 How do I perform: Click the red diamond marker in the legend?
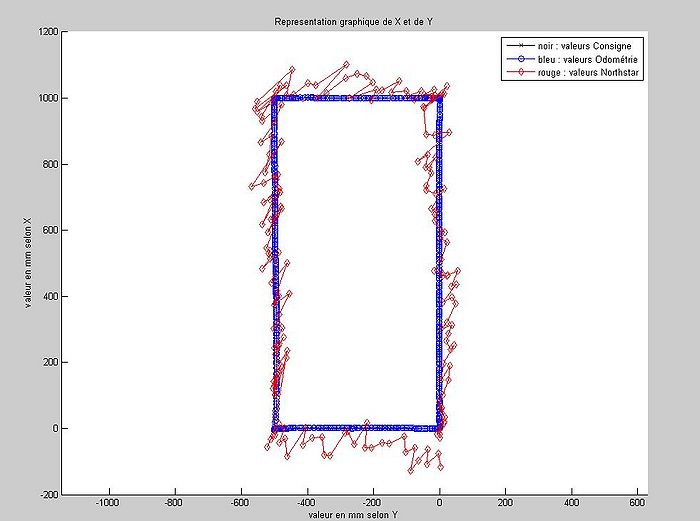518,71
